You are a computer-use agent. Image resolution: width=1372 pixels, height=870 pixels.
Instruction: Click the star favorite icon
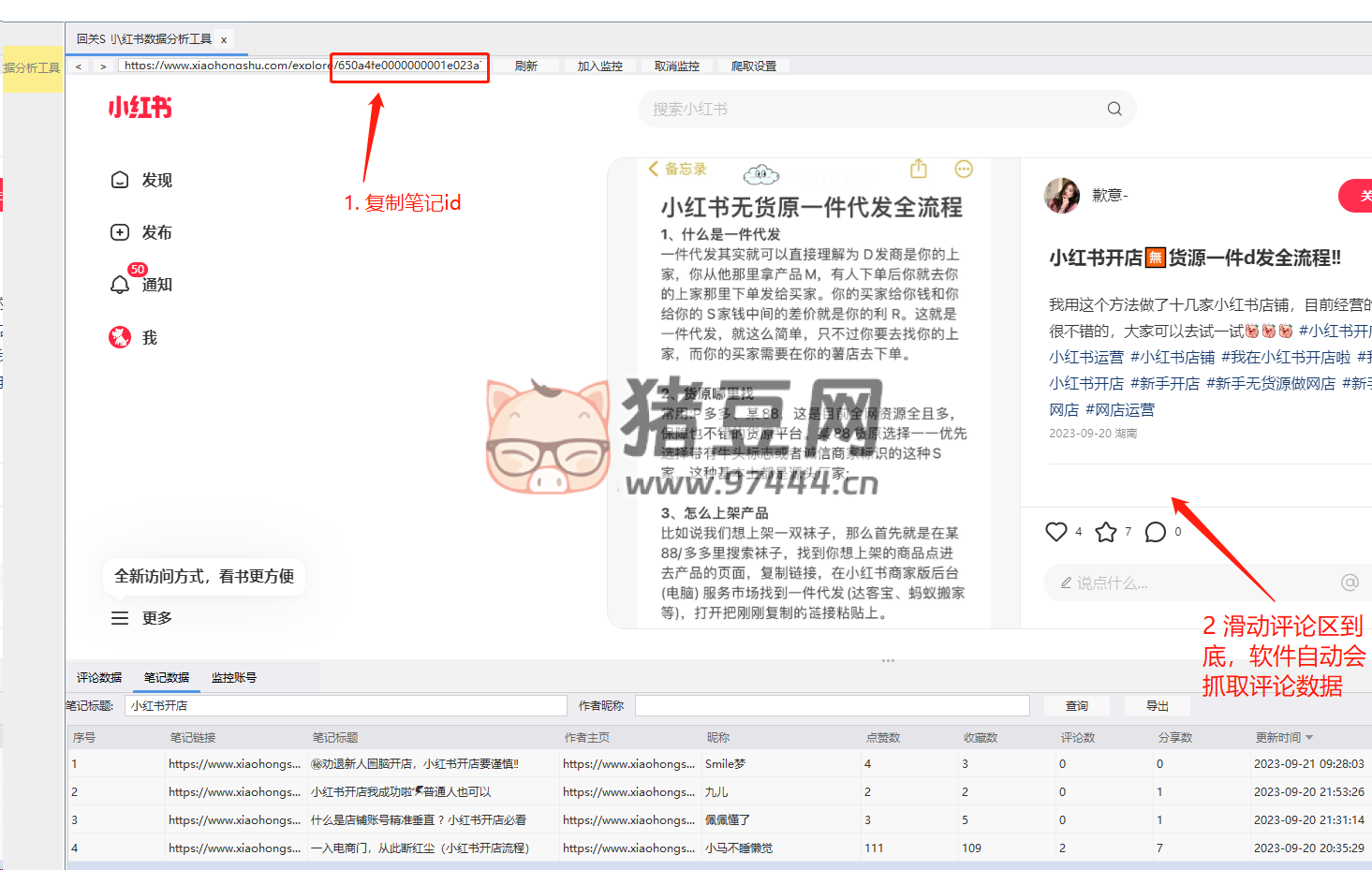tap(1106, 532)
